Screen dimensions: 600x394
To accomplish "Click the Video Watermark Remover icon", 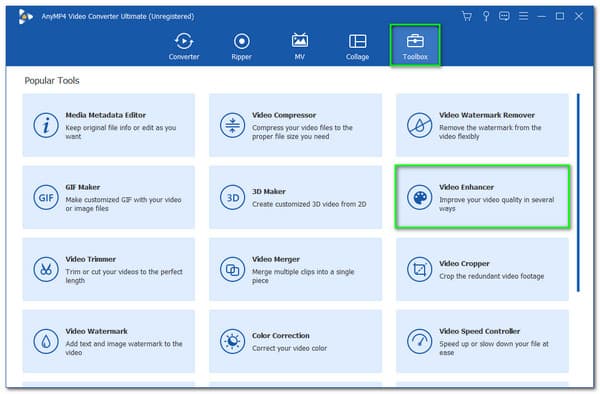I will [419, 125].
